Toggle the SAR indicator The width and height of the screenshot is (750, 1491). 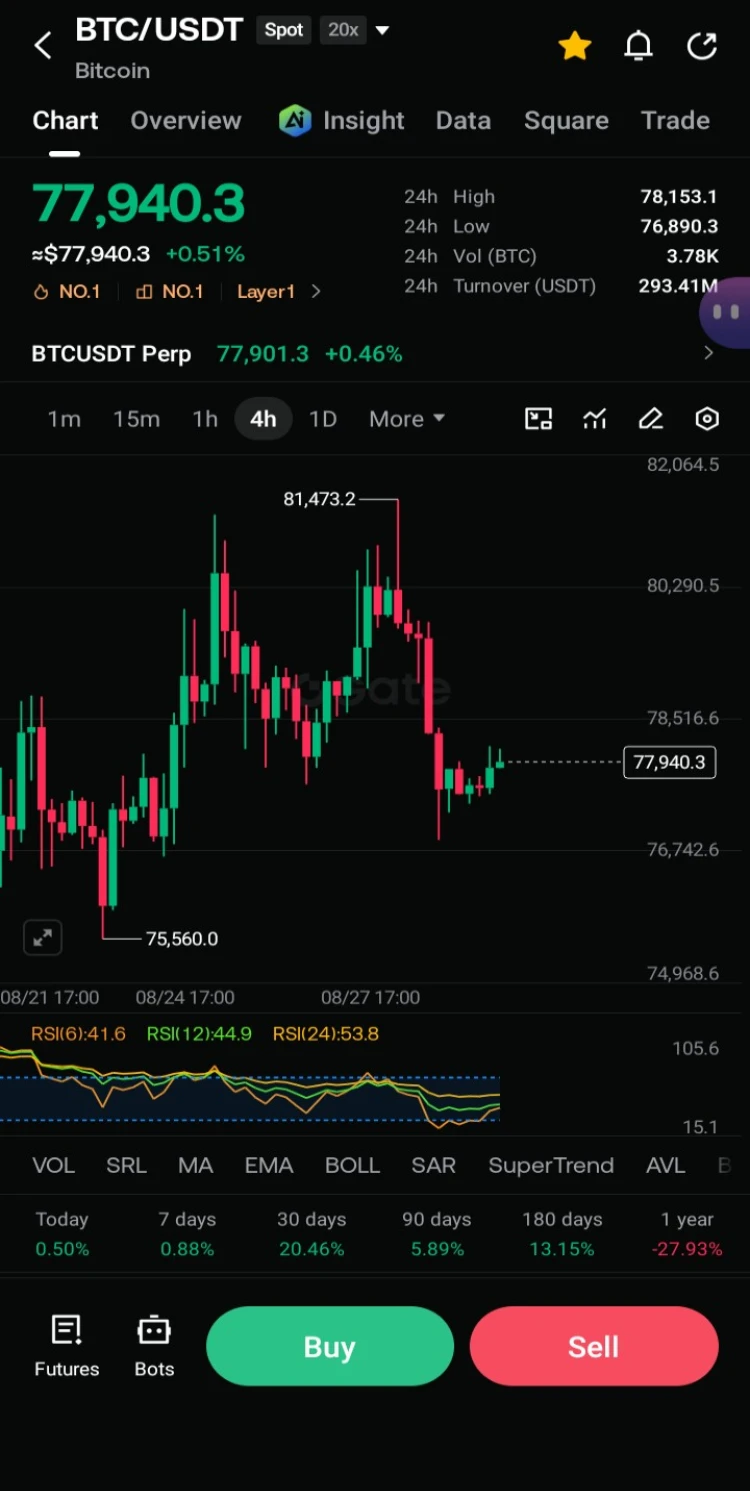coord(433,1166)
